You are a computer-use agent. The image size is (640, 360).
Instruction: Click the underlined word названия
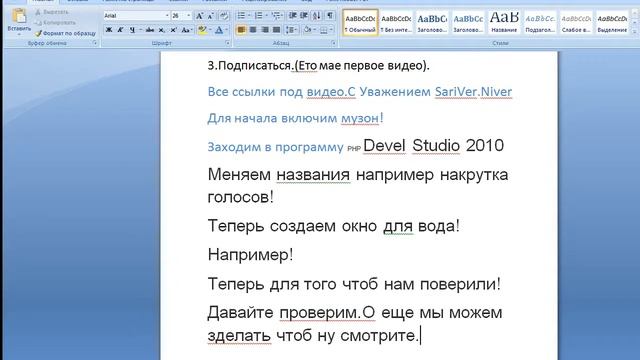[313, 175]
